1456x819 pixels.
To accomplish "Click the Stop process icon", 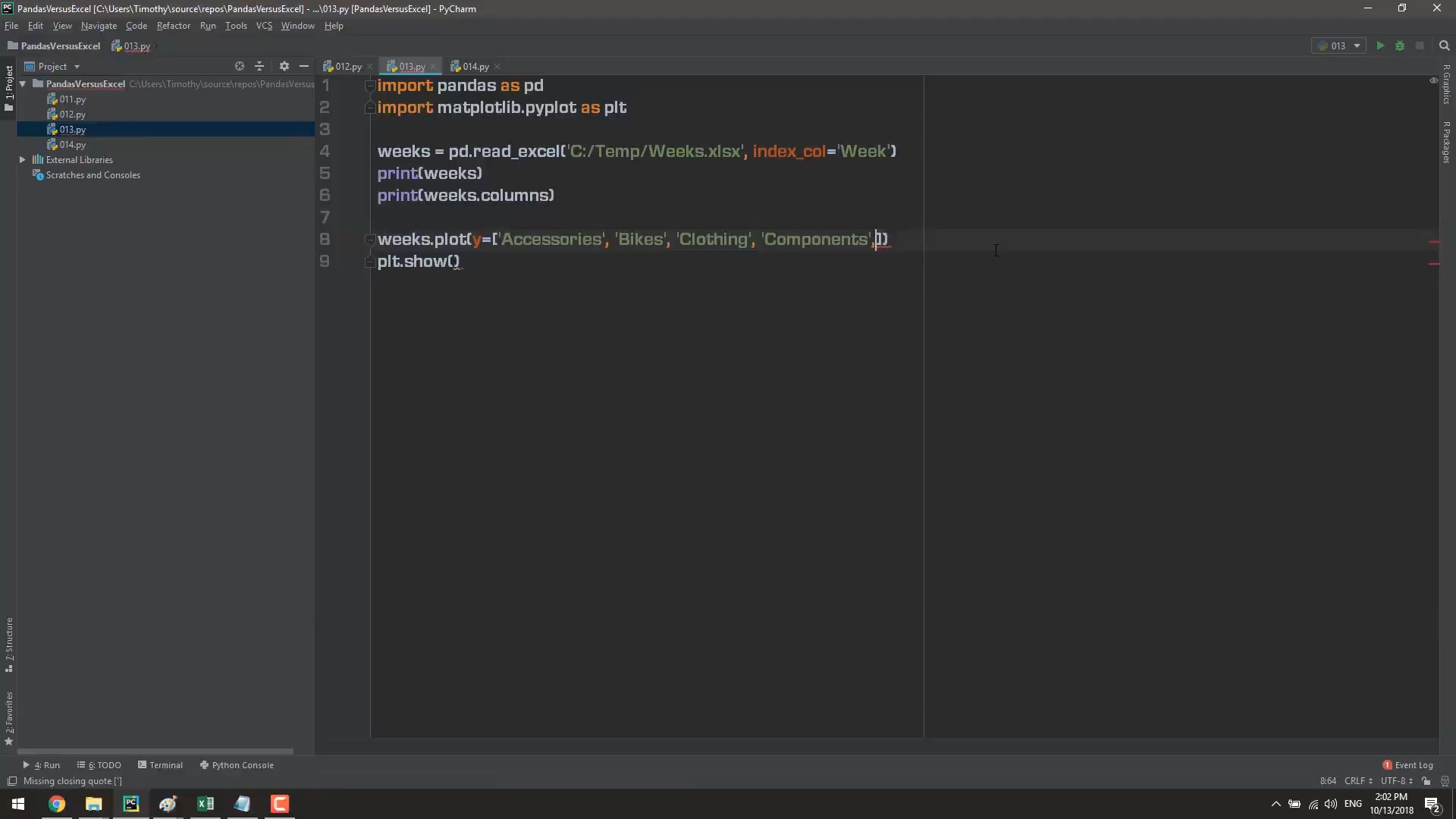I will pos(1420,45).
